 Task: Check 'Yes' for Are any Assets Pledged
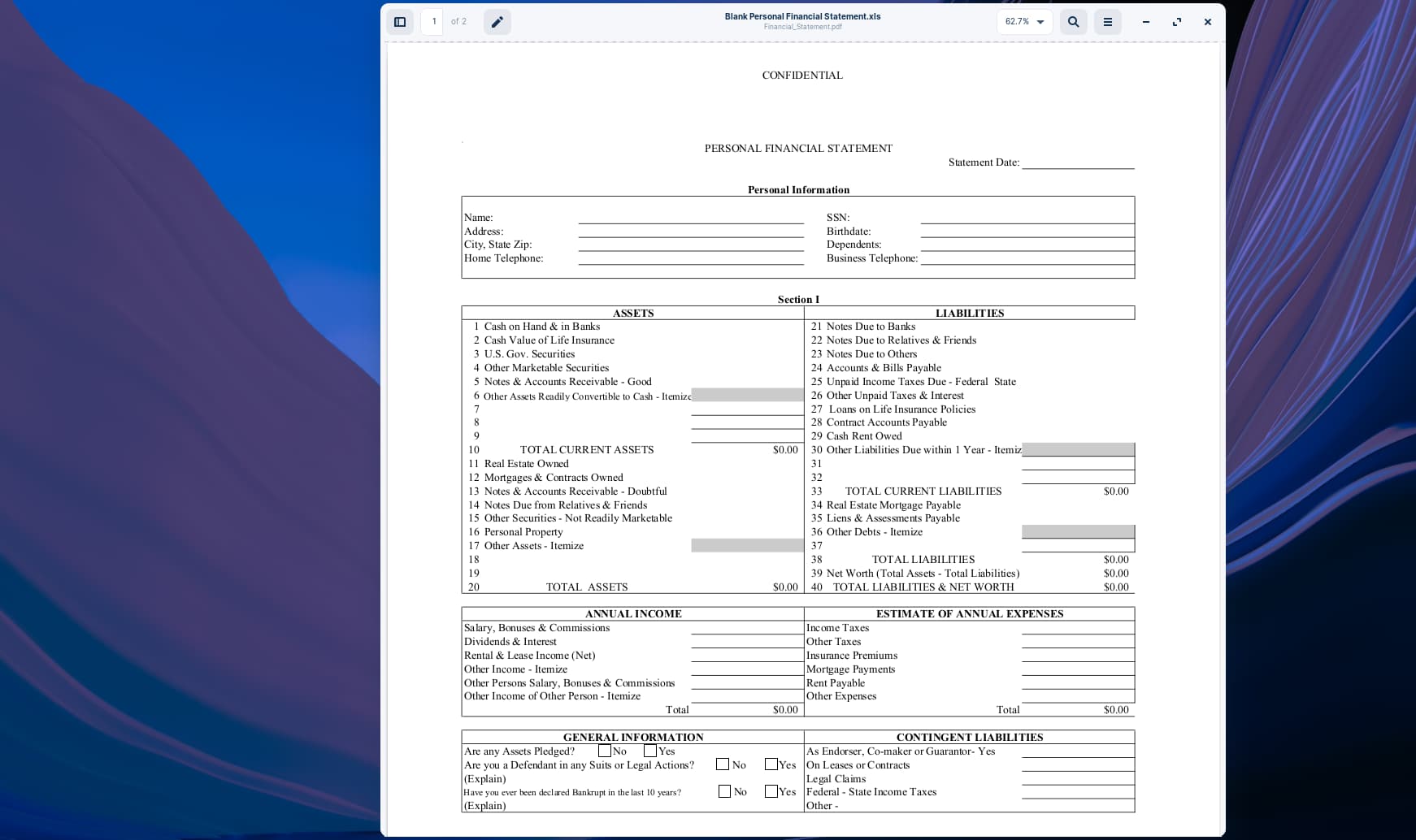650,751
